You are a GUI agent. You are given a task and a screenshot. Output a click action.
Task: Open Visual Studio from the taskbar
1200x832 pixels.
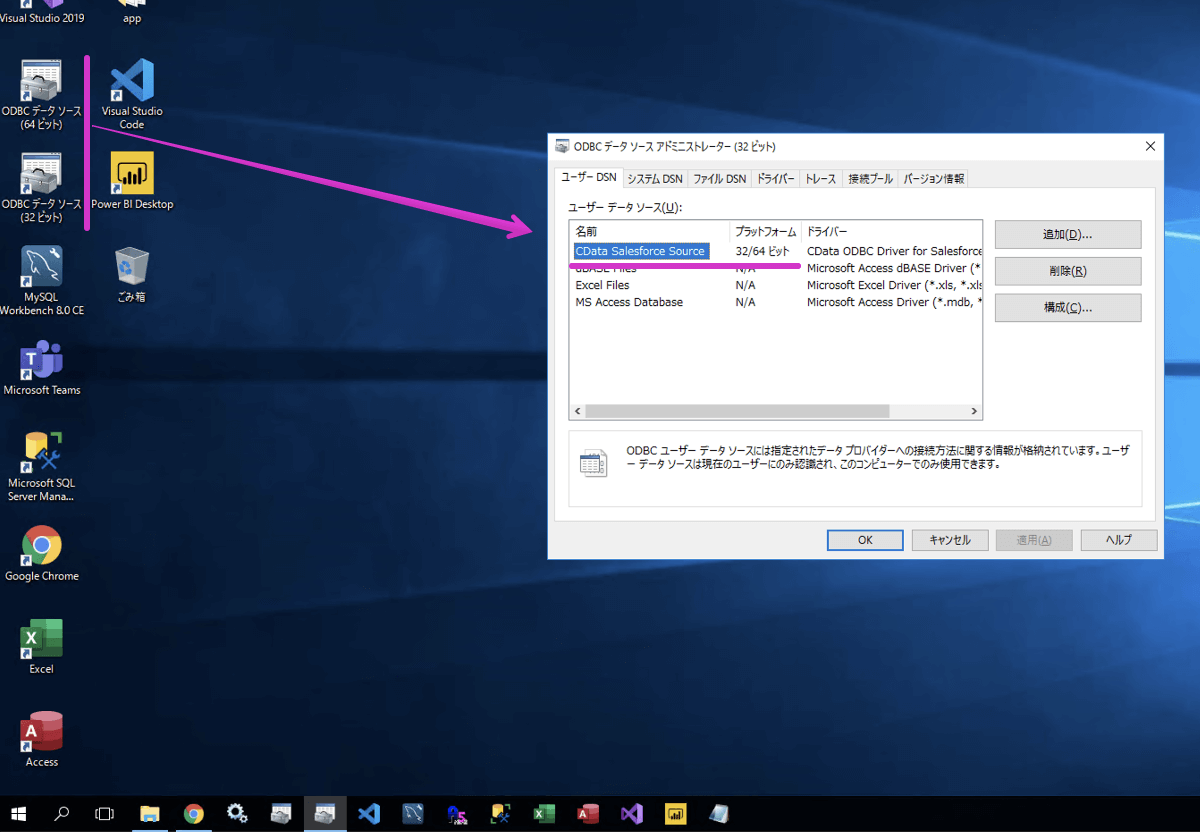(632, 814)
